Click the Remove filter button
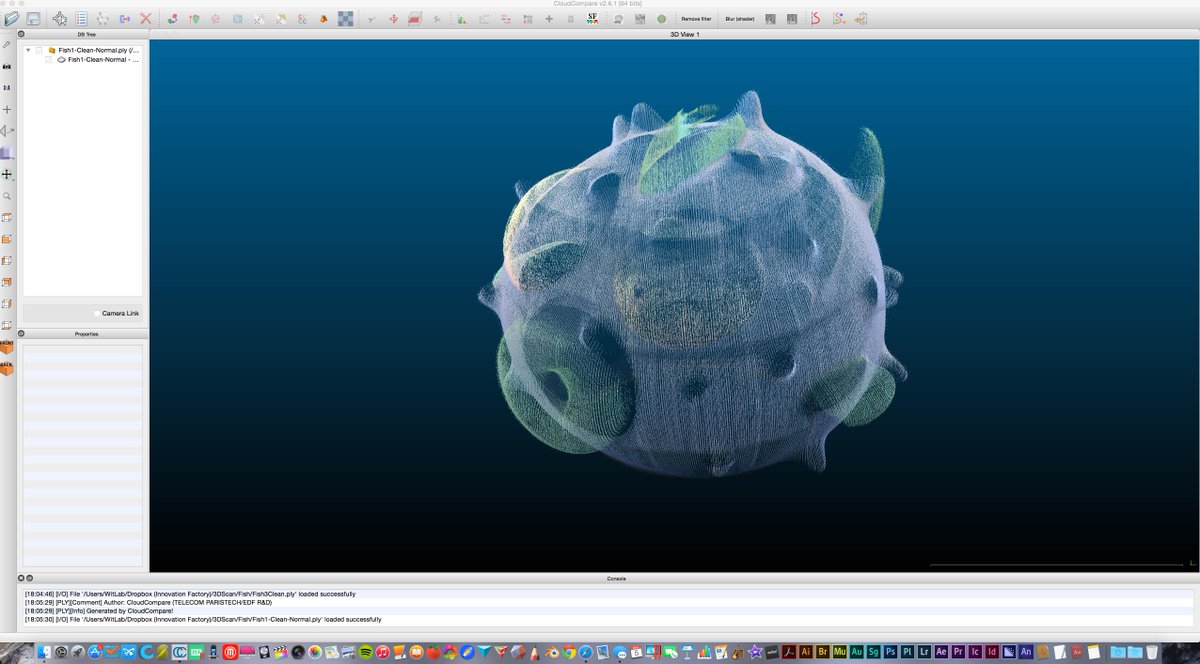The width and height of the screenshot is (1200, 664). 697,19
